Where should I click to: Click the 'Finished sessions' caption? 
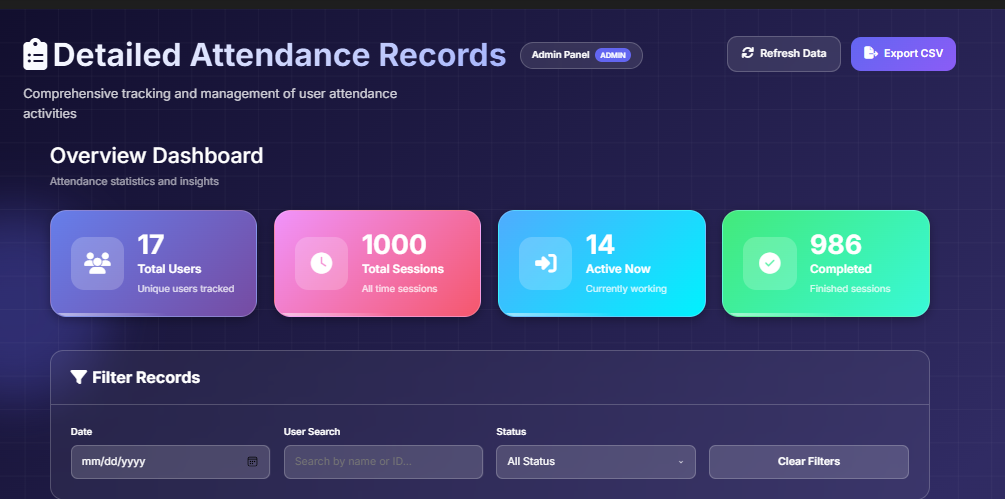click(x=850, y=289)
